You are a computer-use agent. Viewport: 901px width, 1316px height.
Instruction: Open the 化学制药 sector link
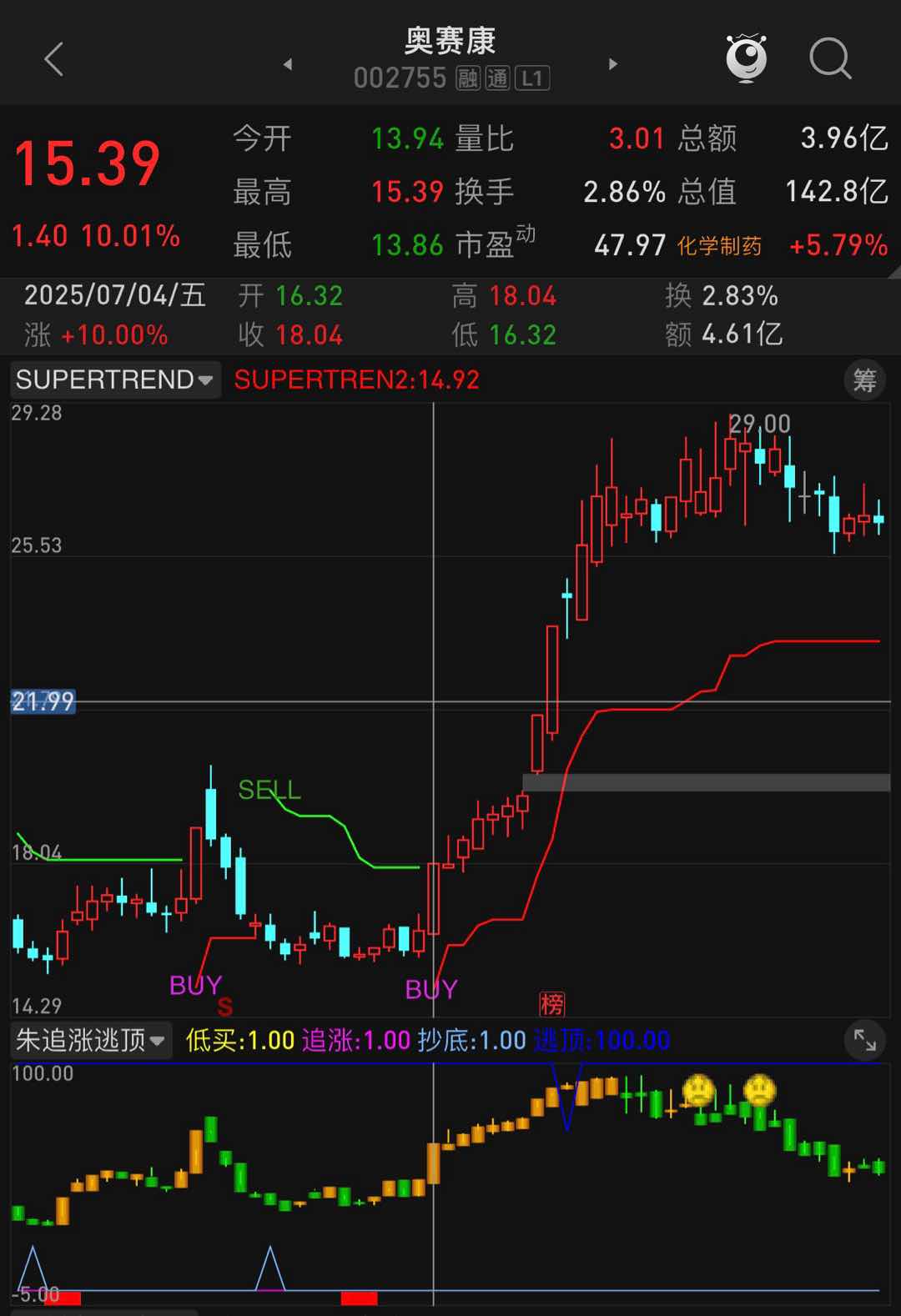point(719,246)
